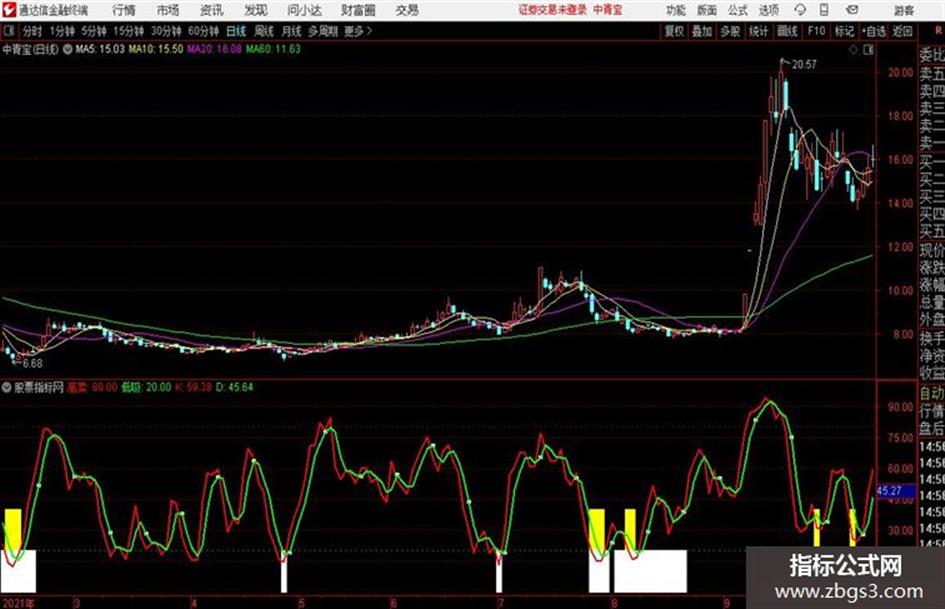Click the mobile phone icon

point(824,10)
